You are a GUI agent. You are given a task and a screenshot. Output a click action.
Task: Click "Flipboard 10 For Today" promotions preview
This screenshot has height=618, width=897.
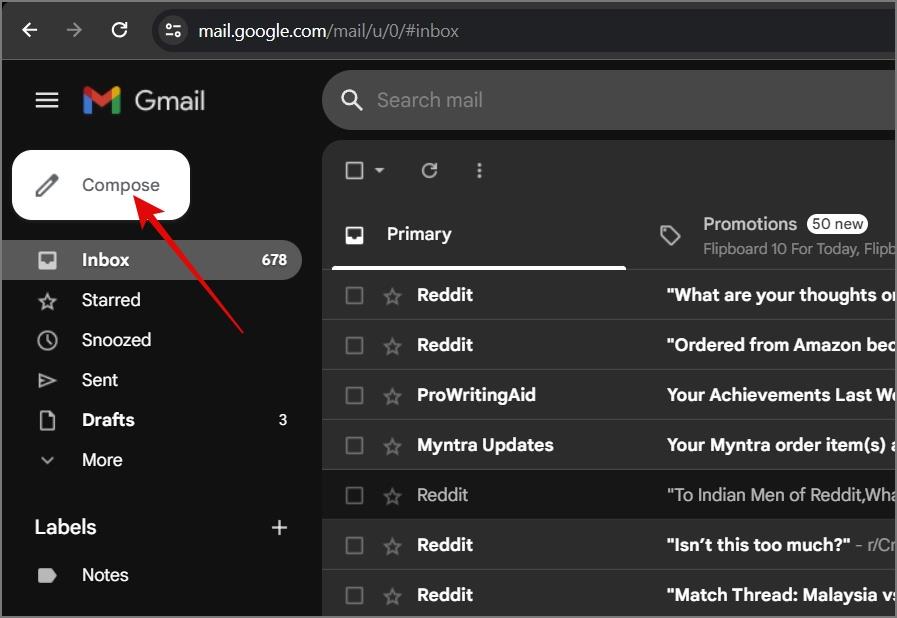point(799,249)
